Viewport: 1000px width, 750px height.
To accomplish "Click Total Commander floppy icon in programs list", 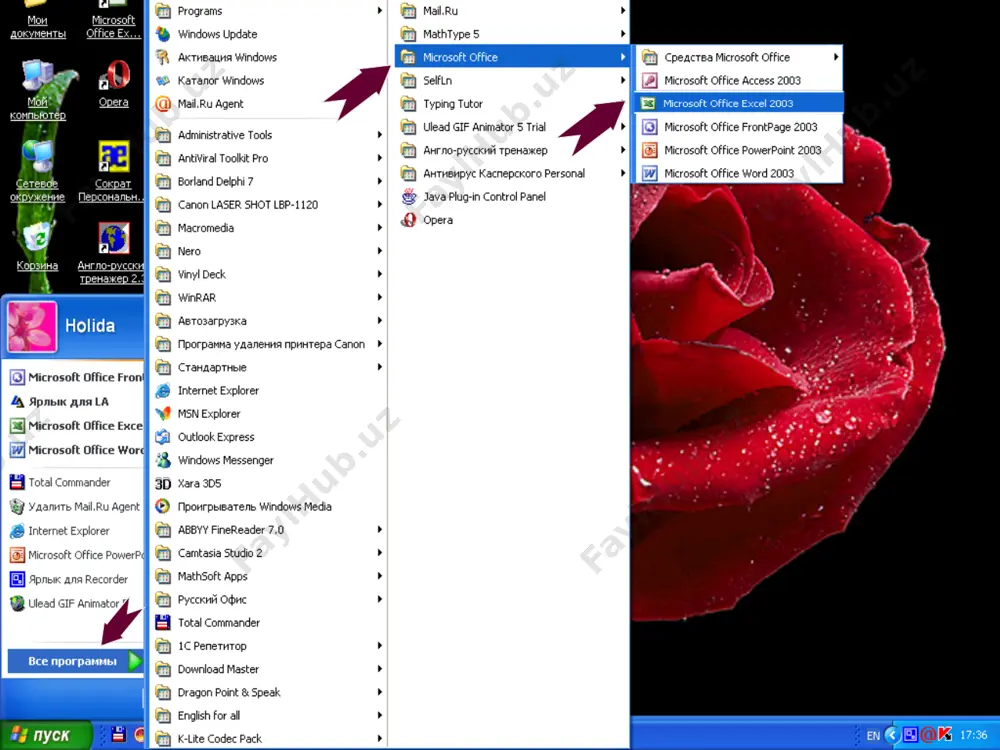I will 163,622.
